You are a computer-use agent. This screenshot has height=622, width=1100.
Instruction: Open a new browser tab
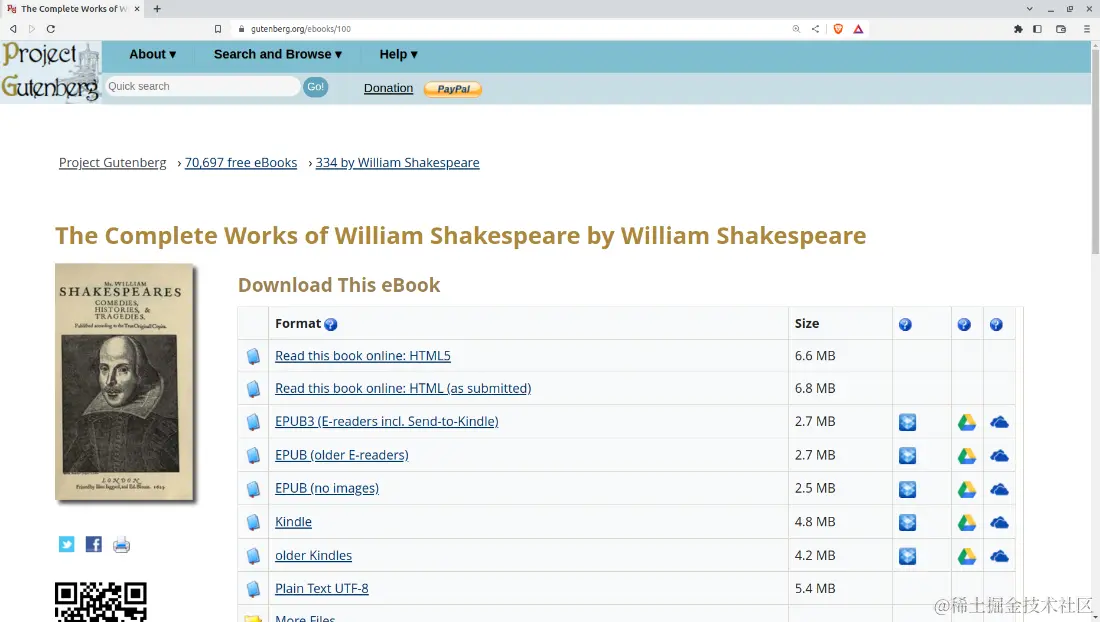point(157,8)
